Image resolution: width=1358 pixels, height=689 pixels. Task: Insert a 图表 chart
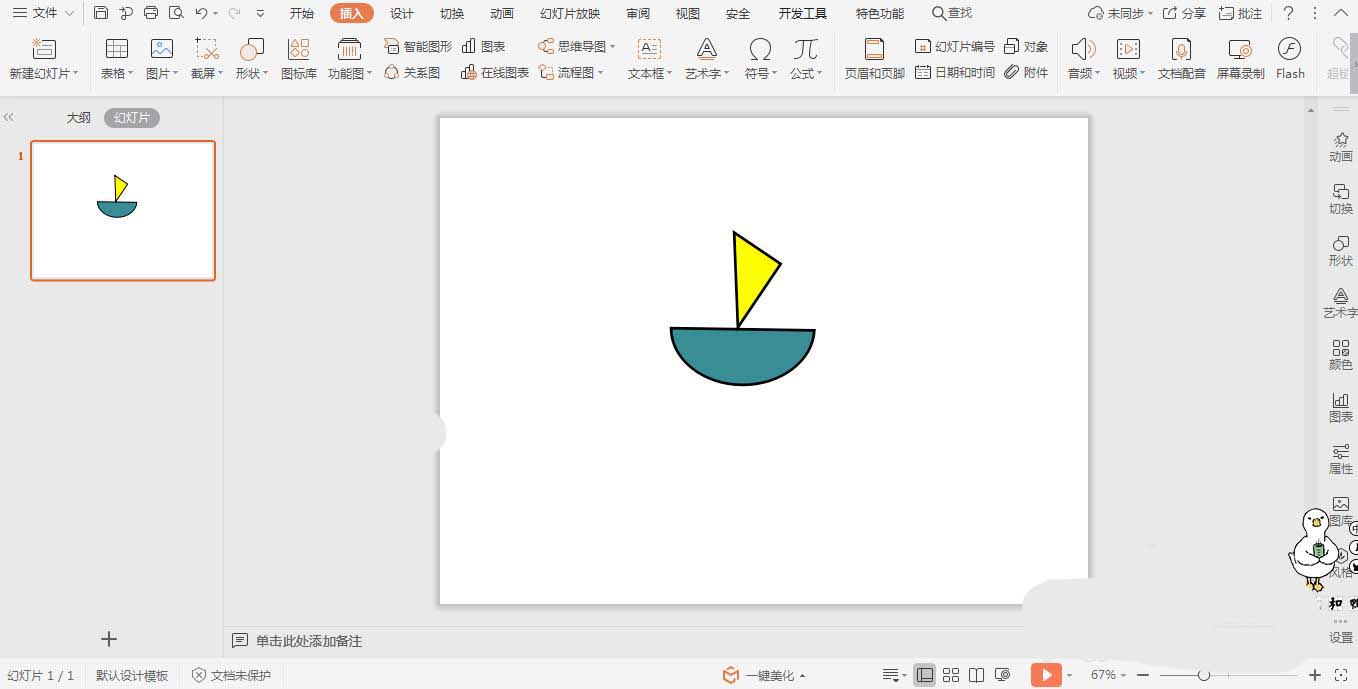[x=484, y=47]
